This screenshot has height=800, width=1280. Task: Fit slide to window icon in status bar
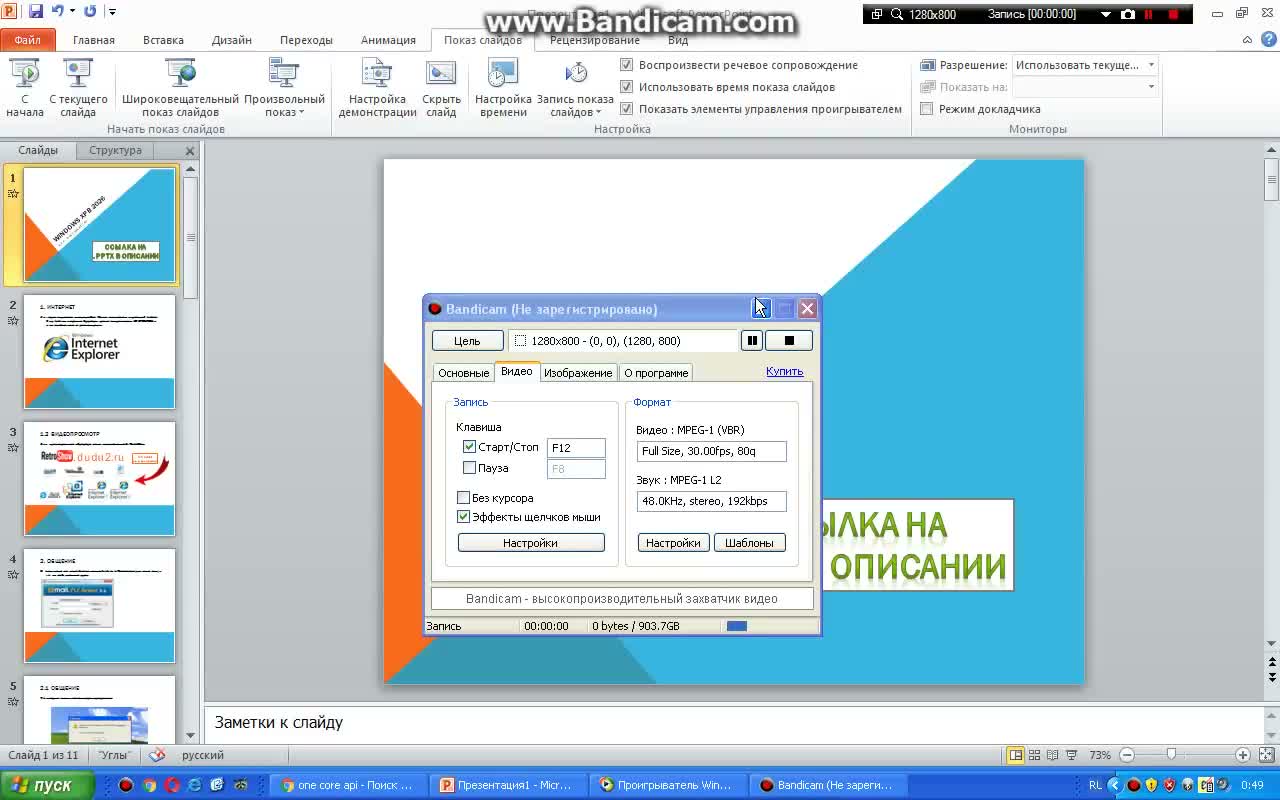point(1265,755)
